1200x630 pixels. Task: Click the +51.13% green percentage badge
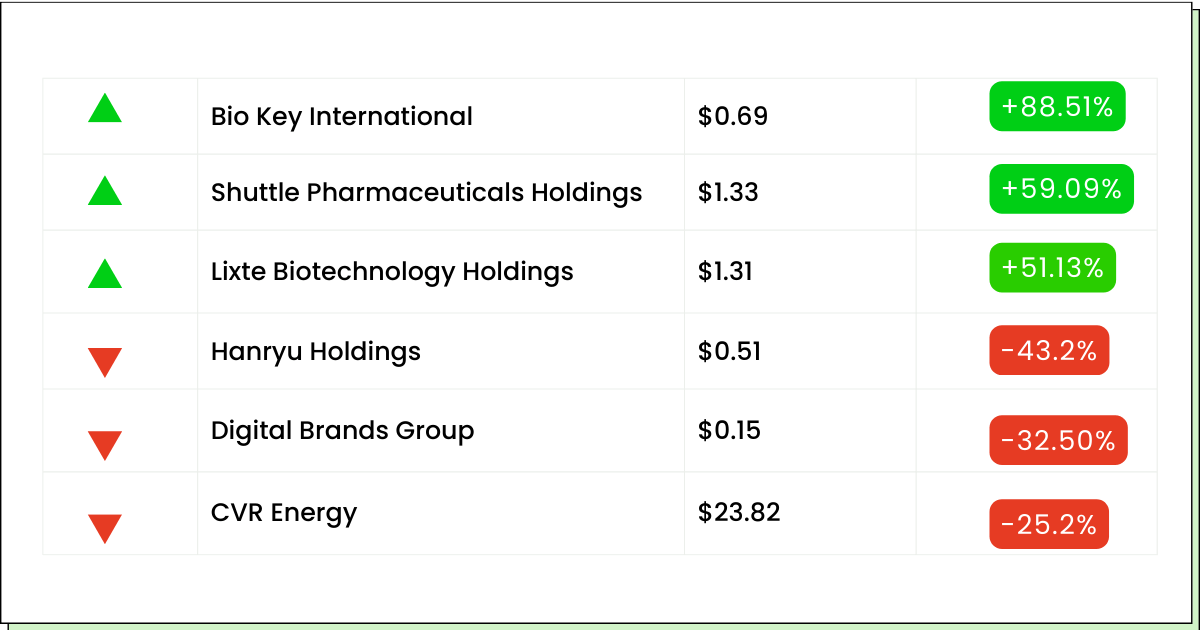click(1053, 268)
